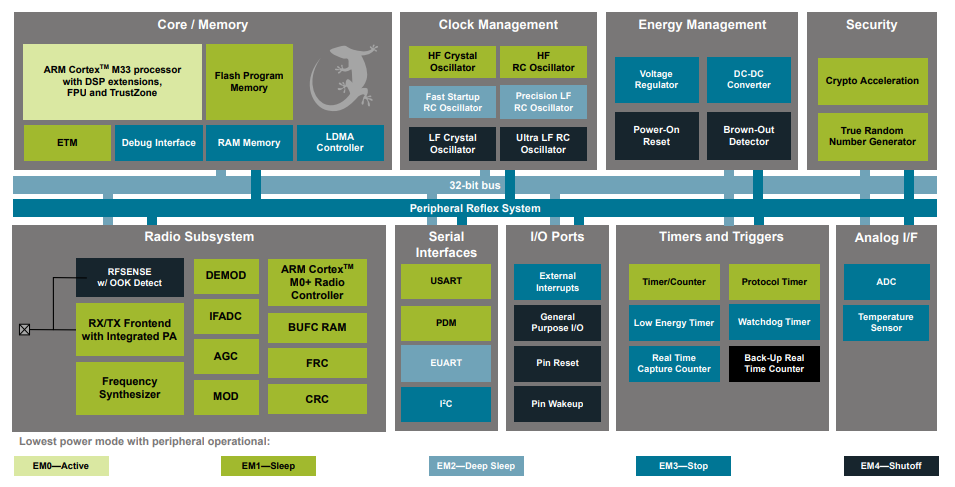
Task: Click the antenna pin symbol left of RX/TX Frontend
Action: 25,329
